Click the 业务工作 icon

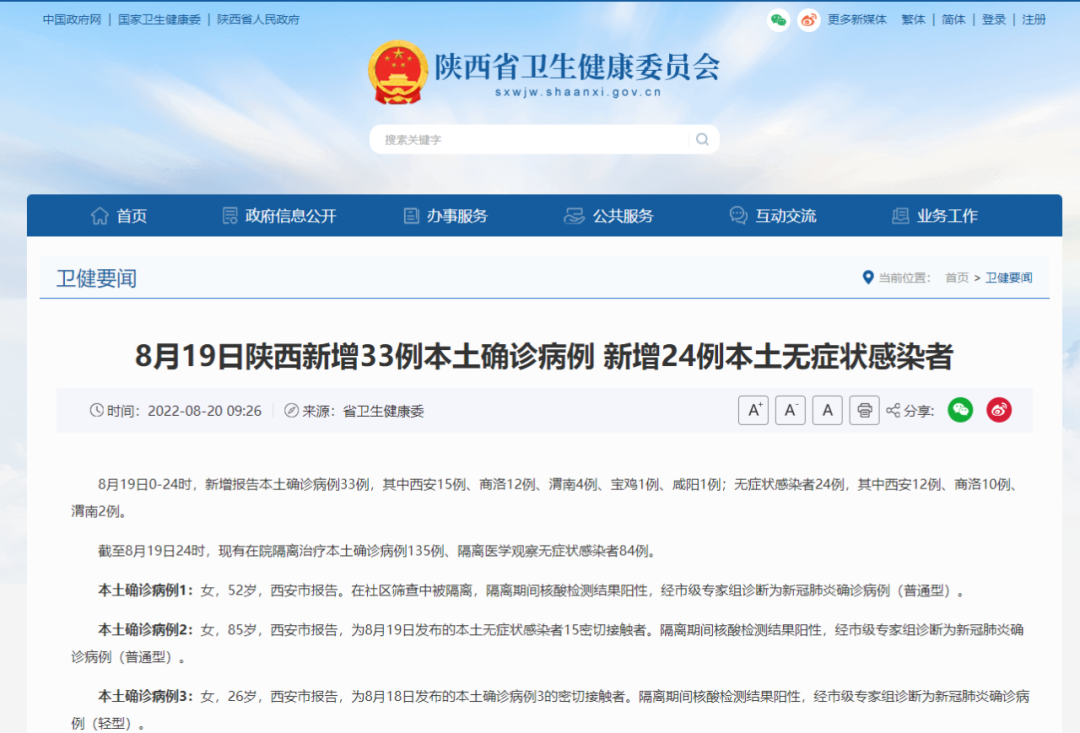(x=900, y=216)
